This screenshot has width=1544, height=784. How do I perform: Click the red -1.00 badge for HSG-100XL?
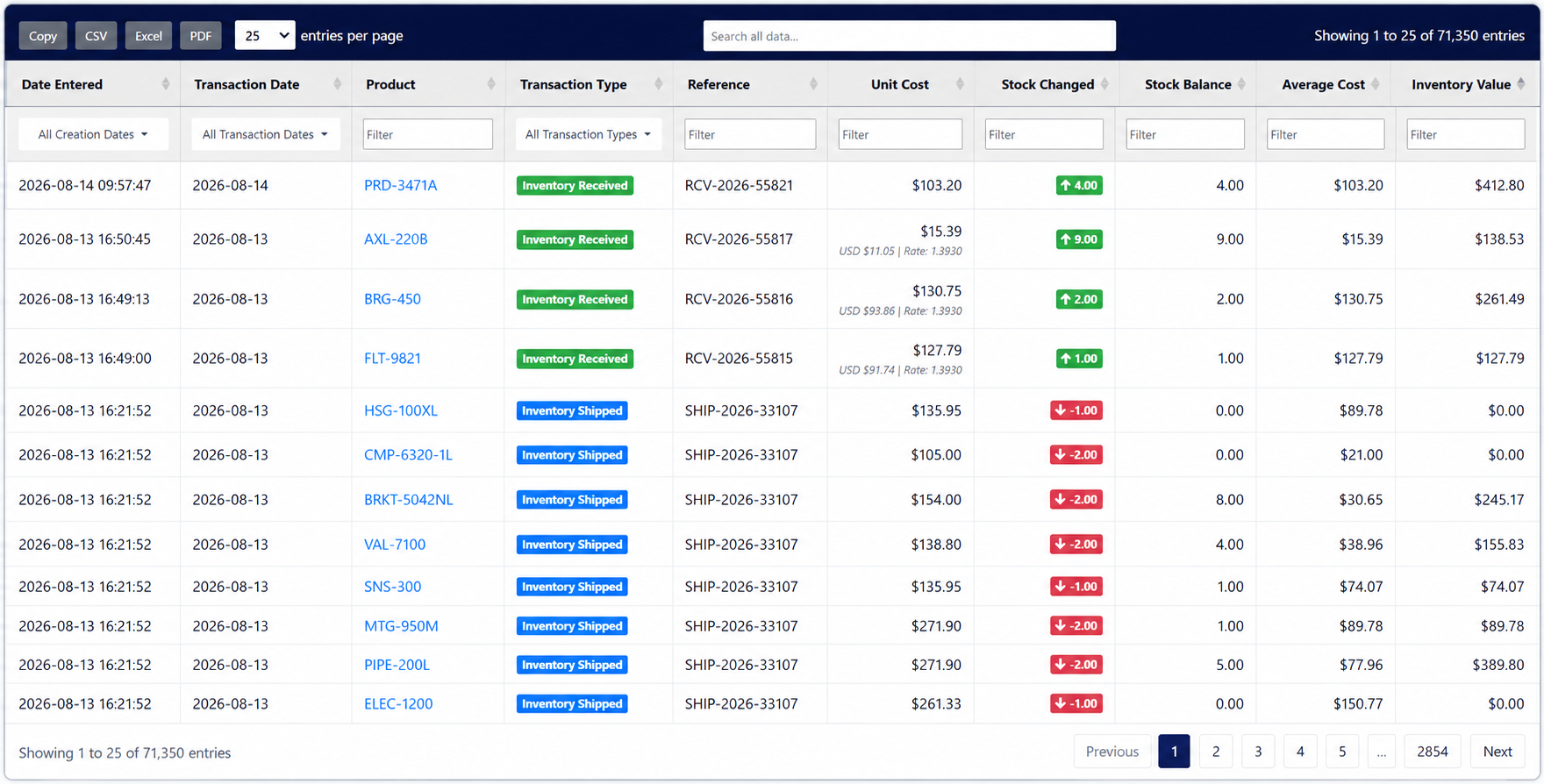(x=1076, y=410)
